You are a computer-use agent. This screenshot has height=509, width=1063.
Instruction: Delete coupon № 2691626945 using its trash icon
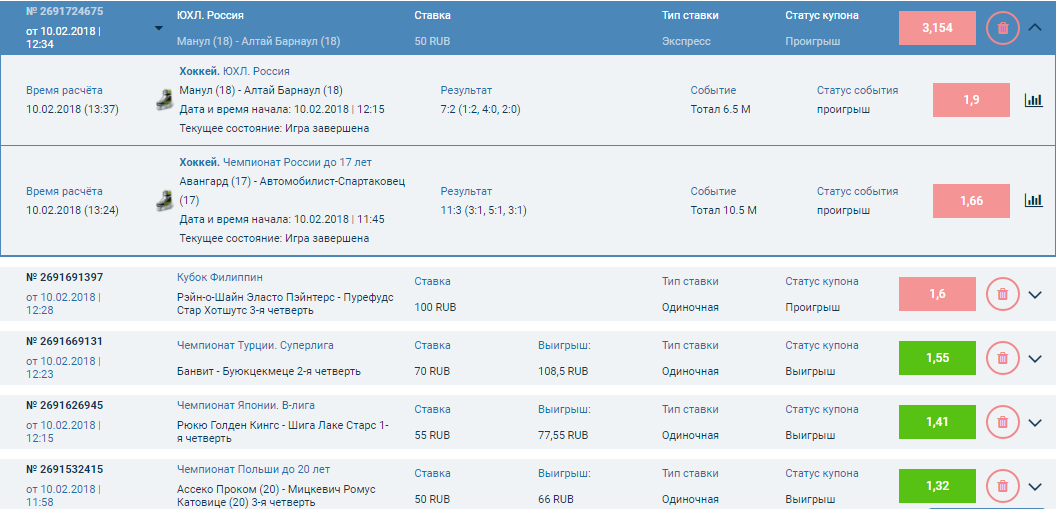click(1003, 422)
